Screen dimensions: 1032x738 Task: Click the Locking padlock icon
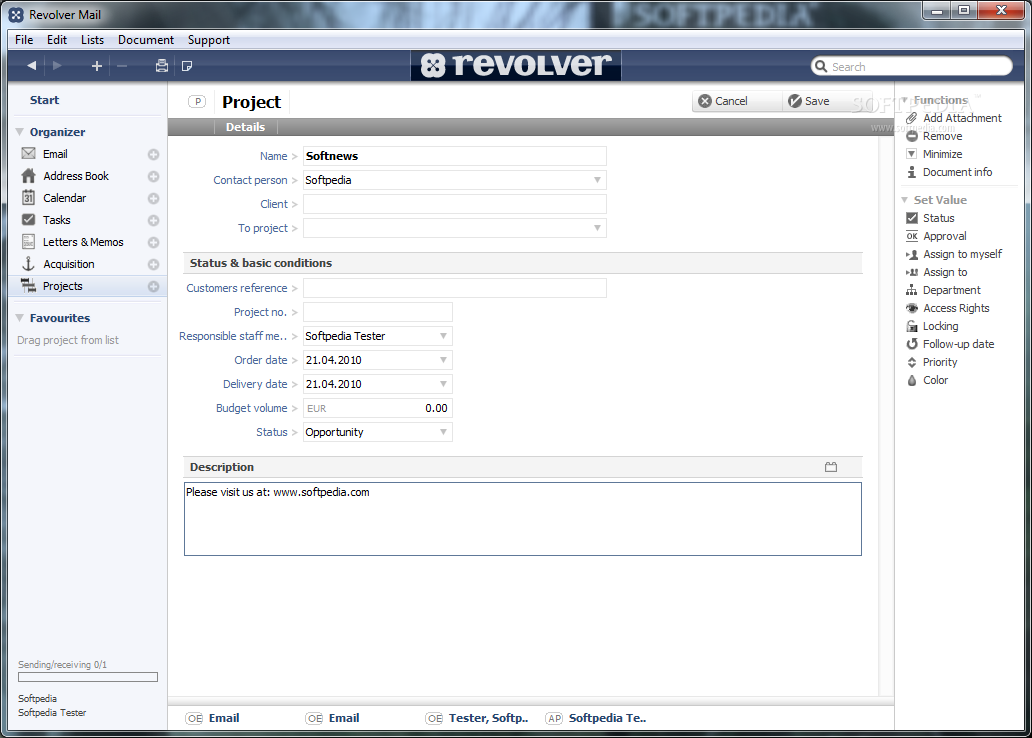pos(912,326)
